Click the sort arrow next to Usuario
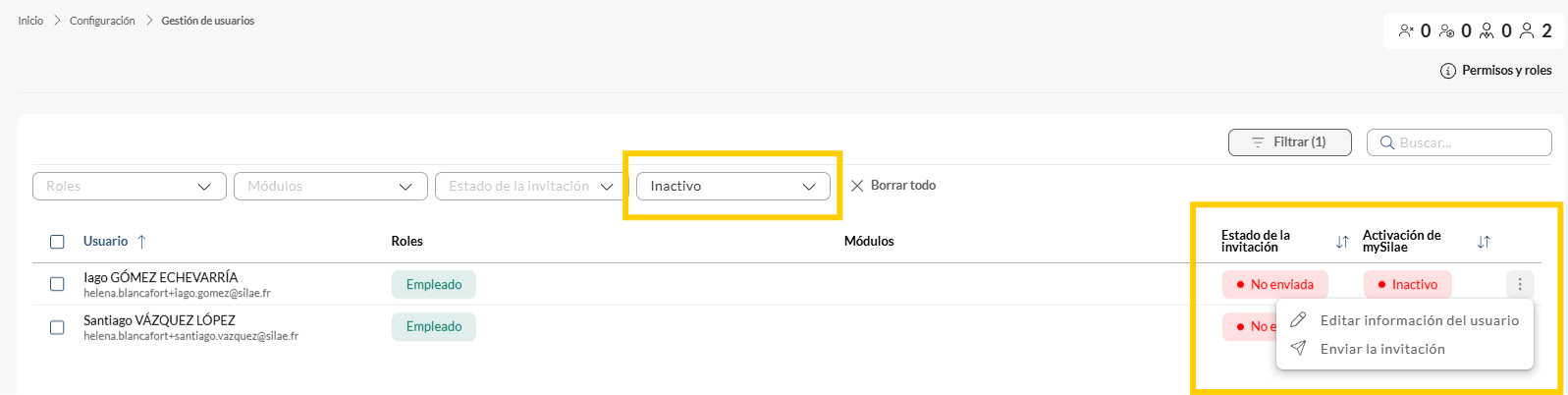The height and width of the screenshot is (395, 1568). (x=141, y=242)
